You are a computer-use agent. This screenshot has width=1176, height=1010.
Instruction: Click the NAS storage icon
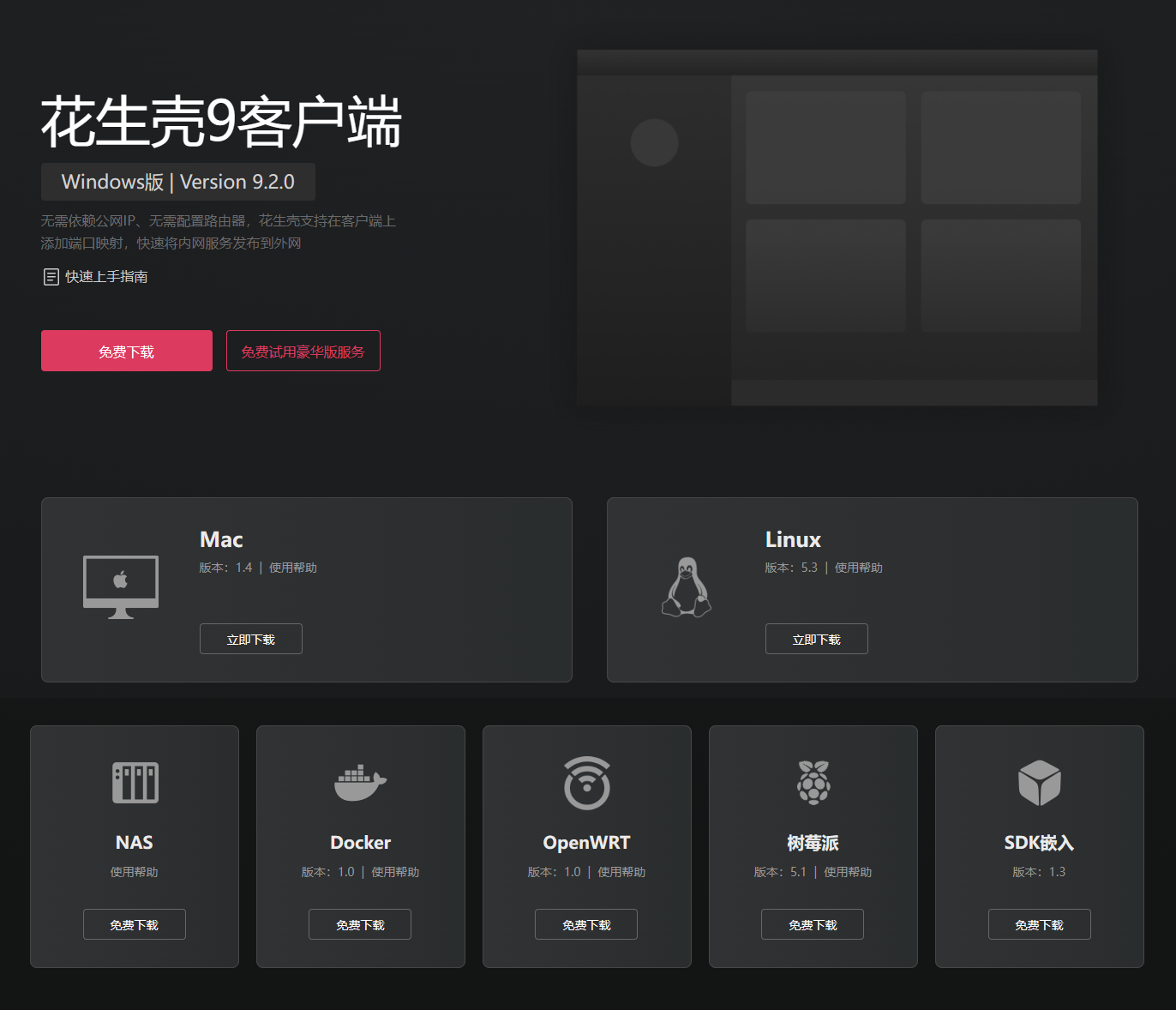pos(135,783)
